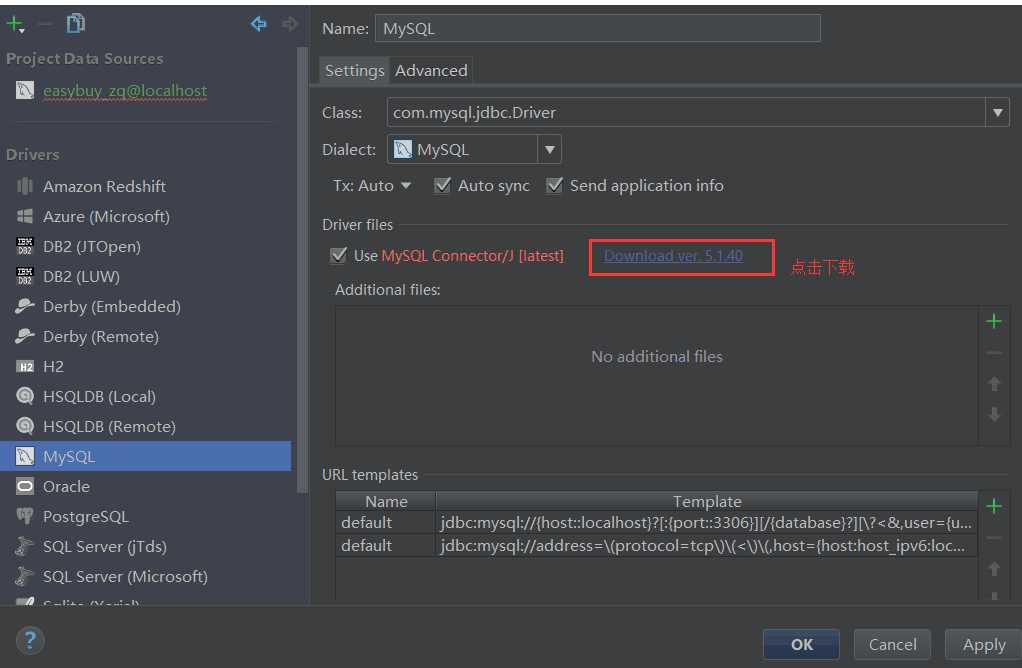Select the Oracle driver name text
This screenshot has width=1022, height=668.
[x=66, y=487]
